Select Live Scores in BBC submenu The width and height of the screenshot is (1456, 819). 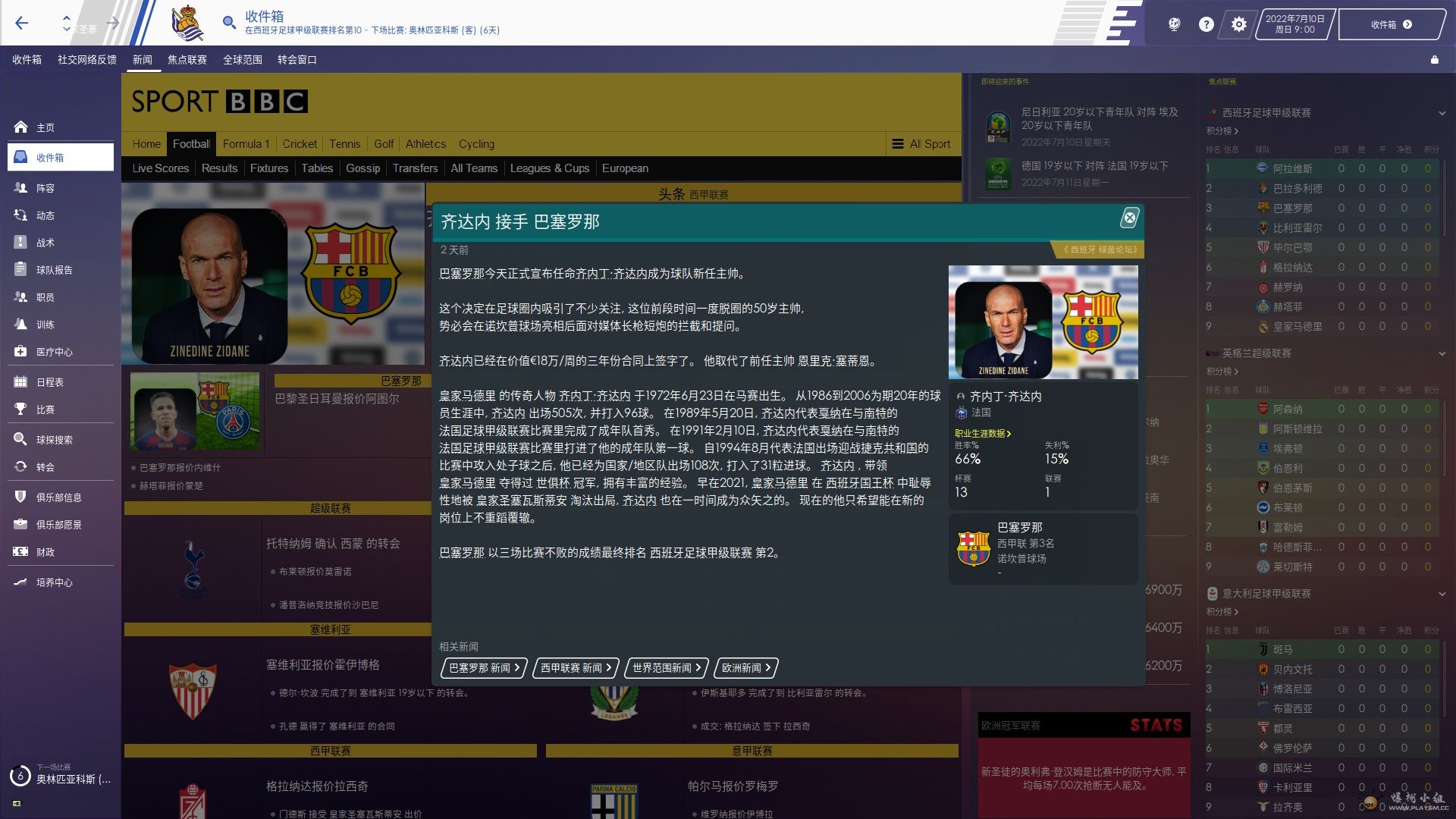tap(160, 168)
